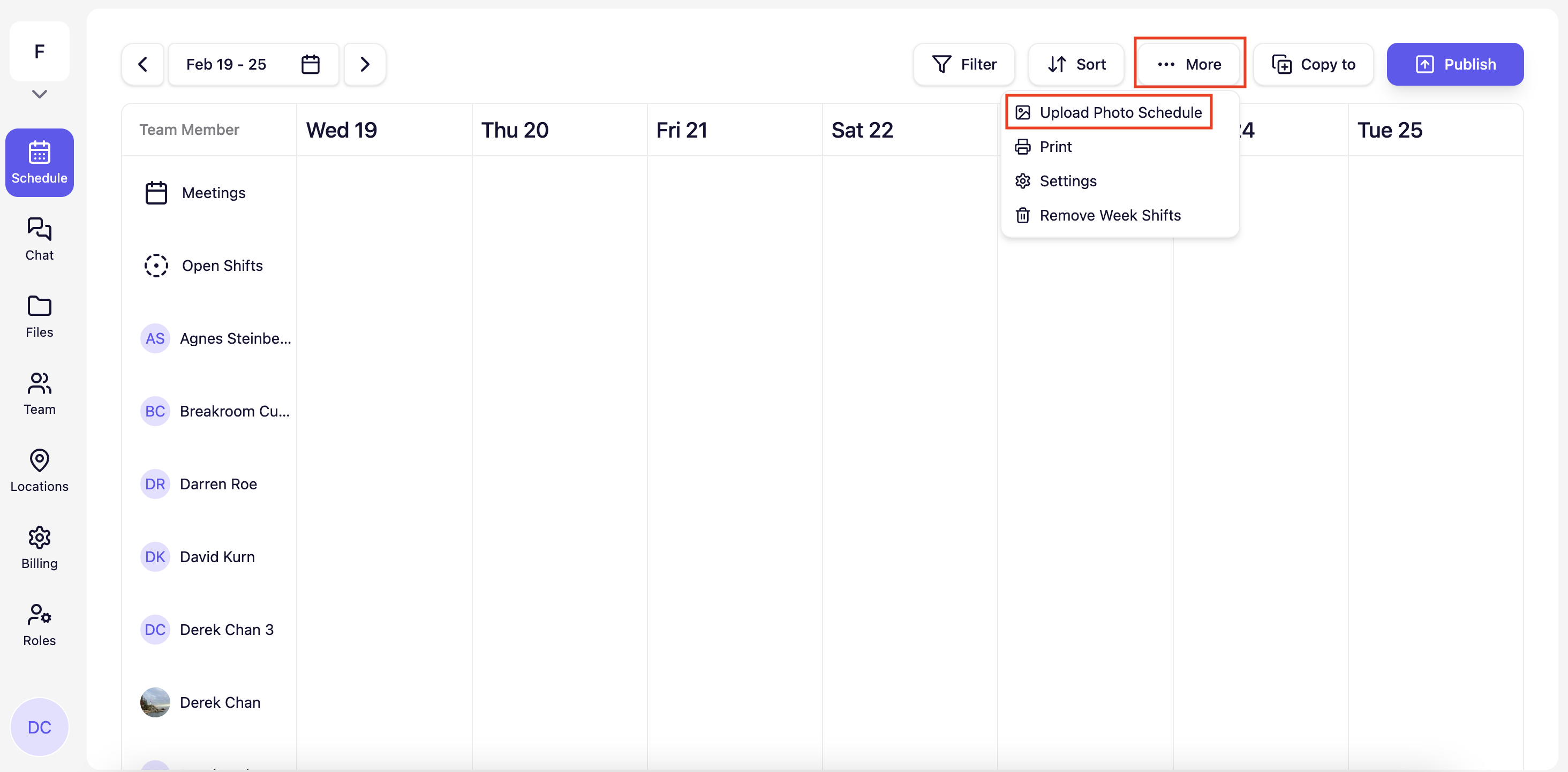Publish the schedule
Image resolution: width=1568 pixels, height=772 pixels.
1456,64
